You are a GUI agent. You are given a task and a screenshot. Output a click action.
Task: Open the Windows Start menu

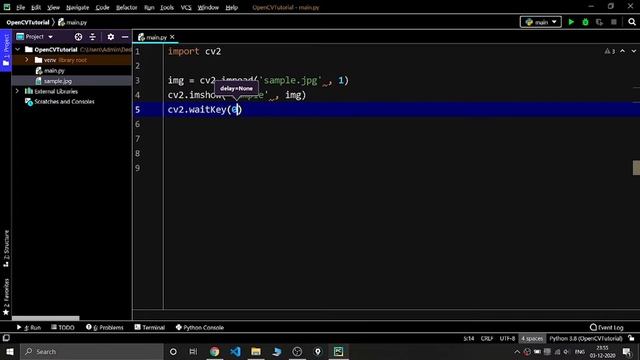pos(10,351)
